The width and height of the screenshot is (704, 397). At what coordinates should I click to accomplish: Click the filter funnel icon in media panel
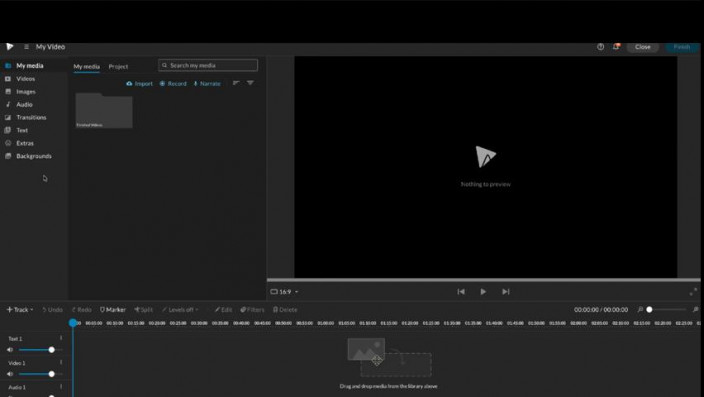coord(251,83)
